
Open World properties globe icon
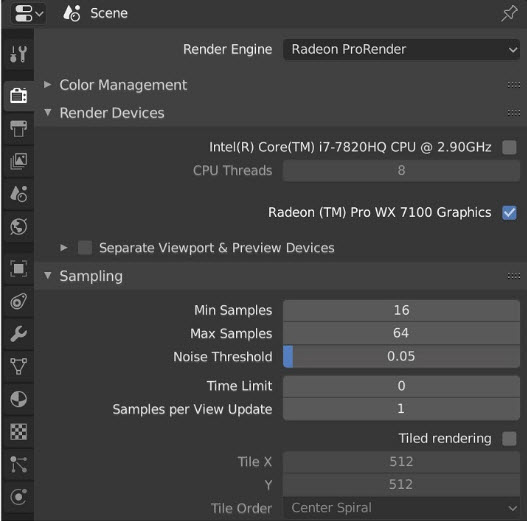point(18,227)
